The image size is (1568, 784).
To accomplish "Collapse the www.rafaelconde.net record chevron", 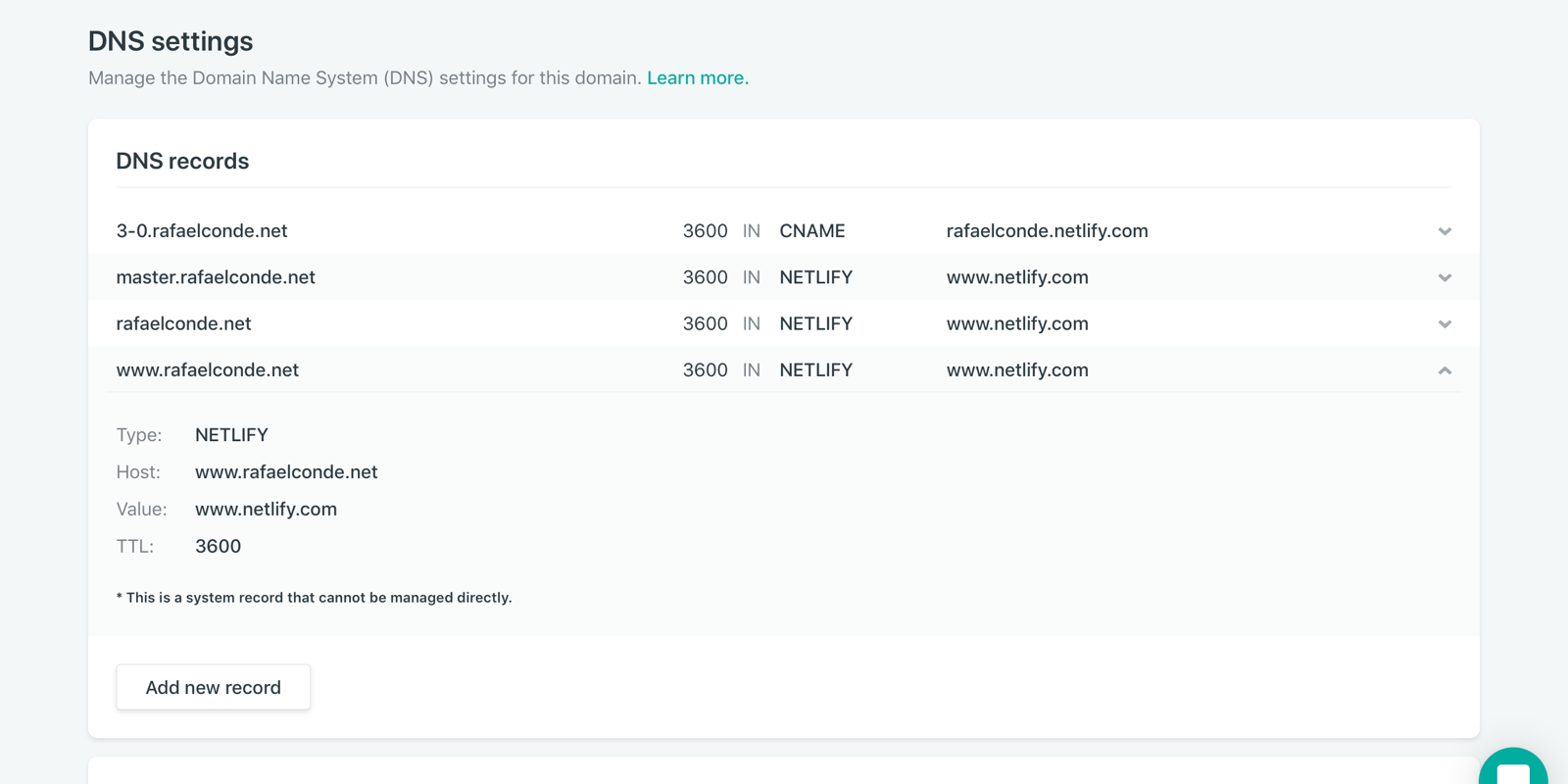I will (1444, 370).
